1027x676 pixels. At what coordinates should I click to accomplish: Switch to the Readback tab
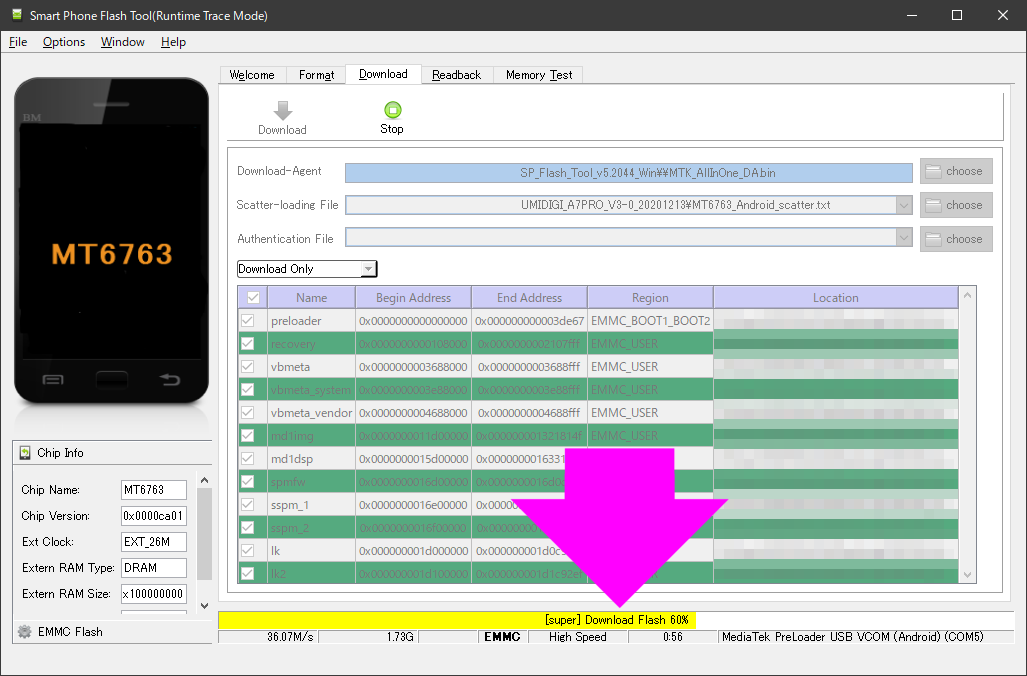[x=456, y=74]
